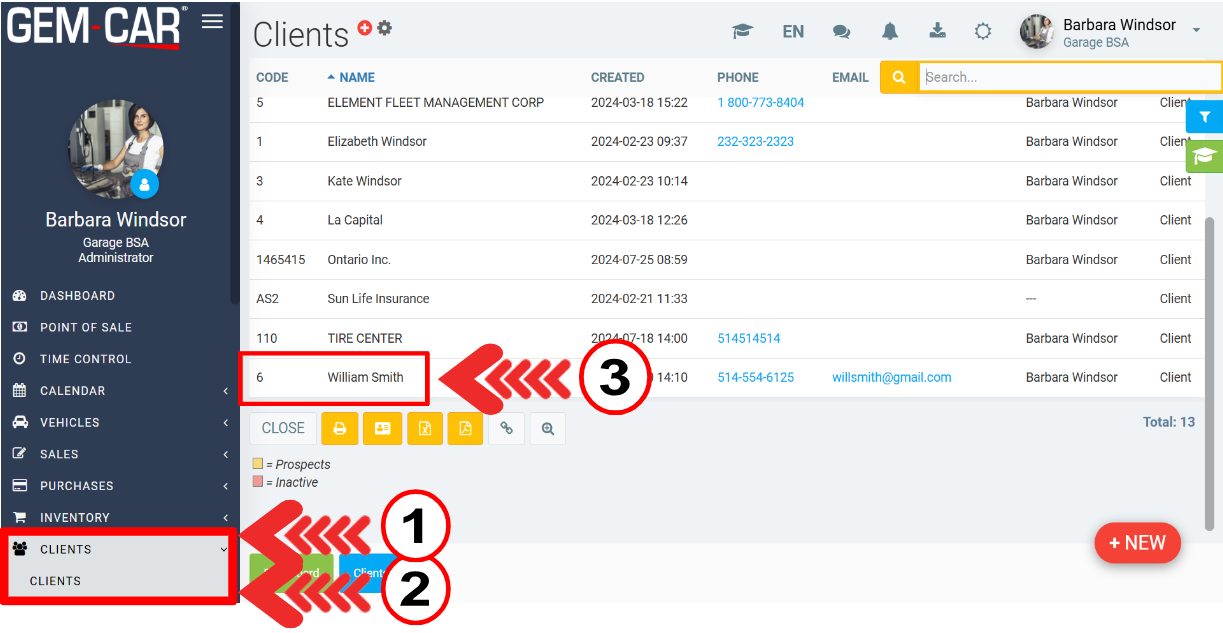
Task: Click the Excel export icon
Action: click(425, 428)
